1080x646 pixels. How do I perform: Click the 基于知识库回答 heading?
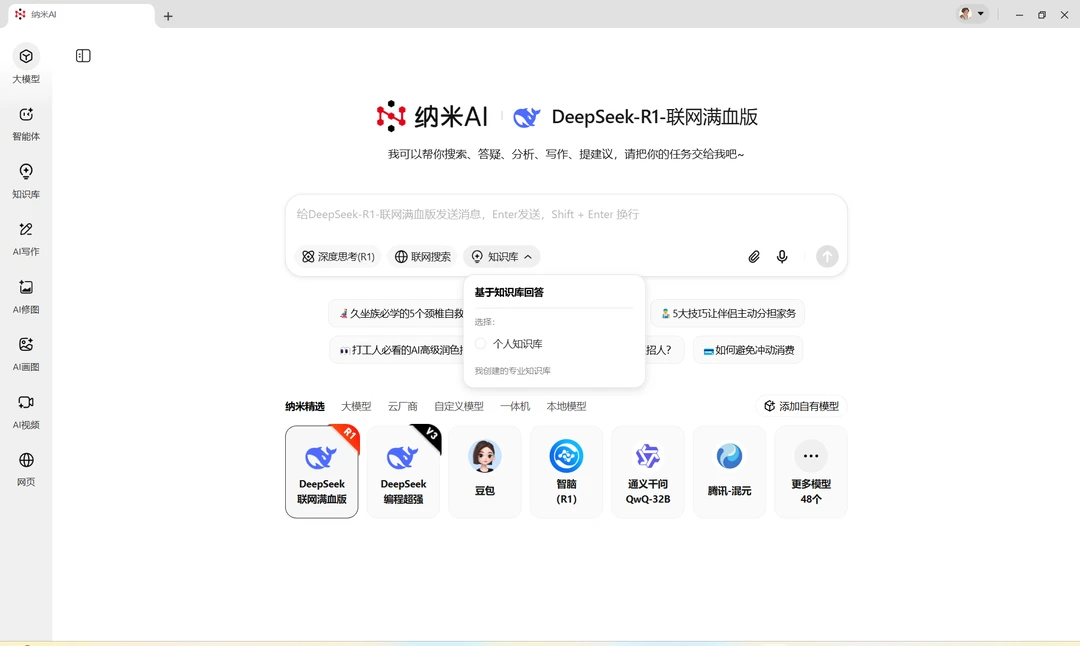509,293
